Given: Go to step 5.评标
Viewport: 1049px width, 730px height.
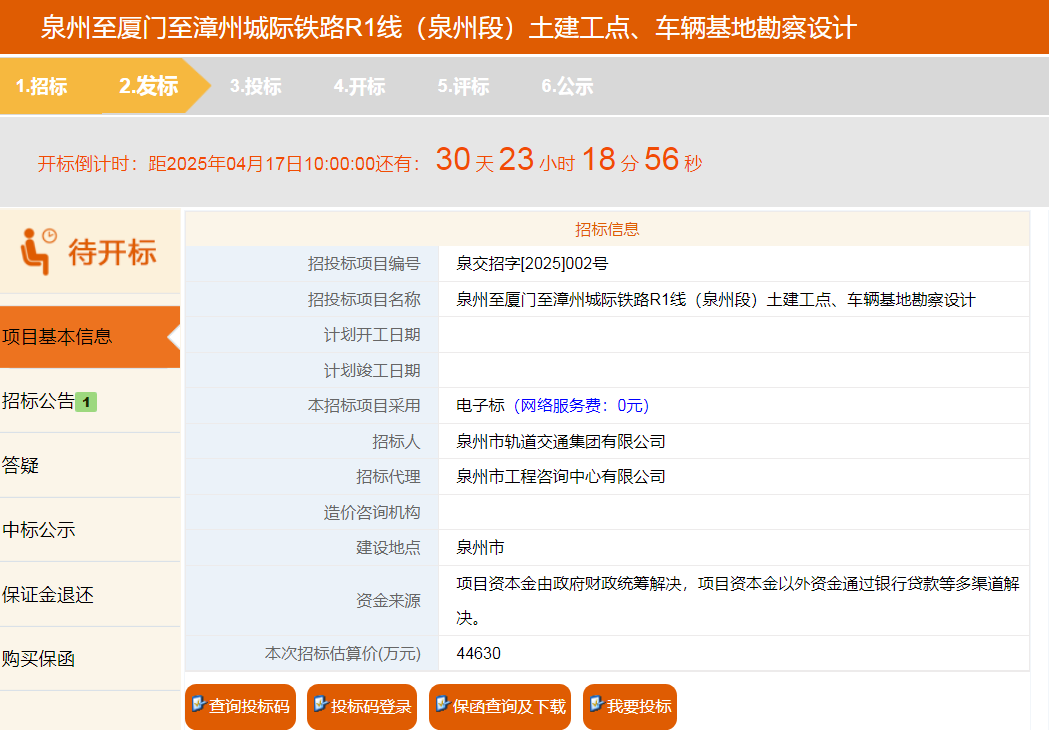Looking at the screenshot, I should [464, 86].
